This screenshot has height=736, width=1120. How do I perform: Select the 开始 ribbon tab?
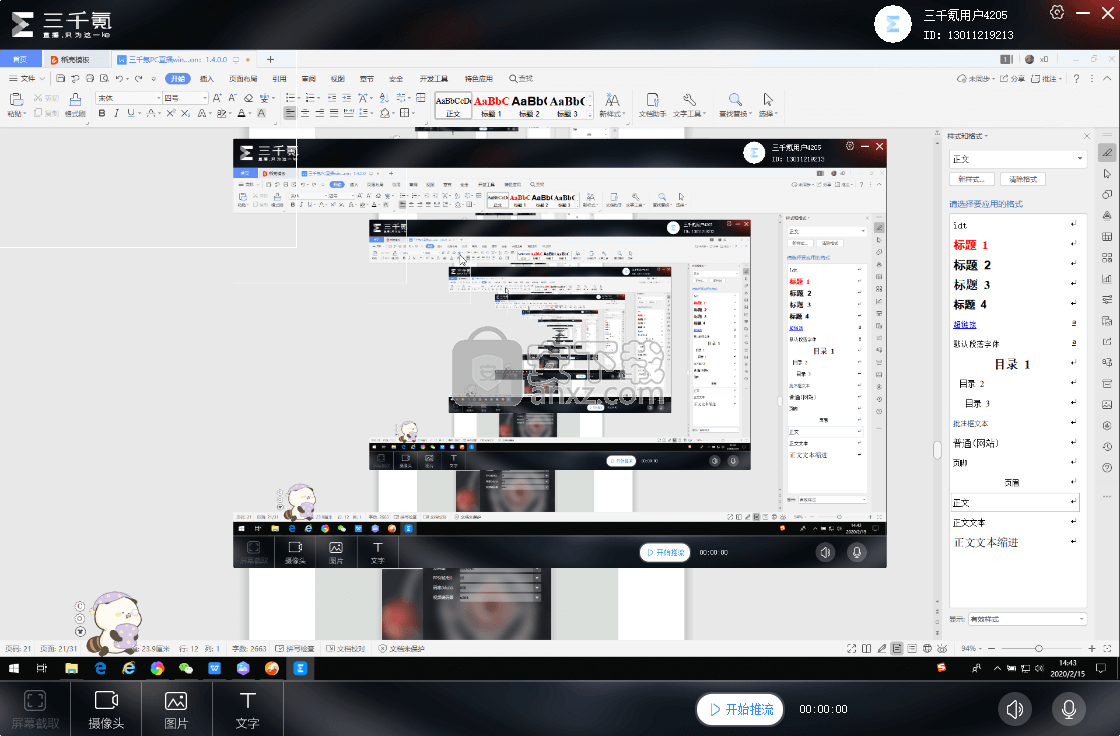pos(178,79)
